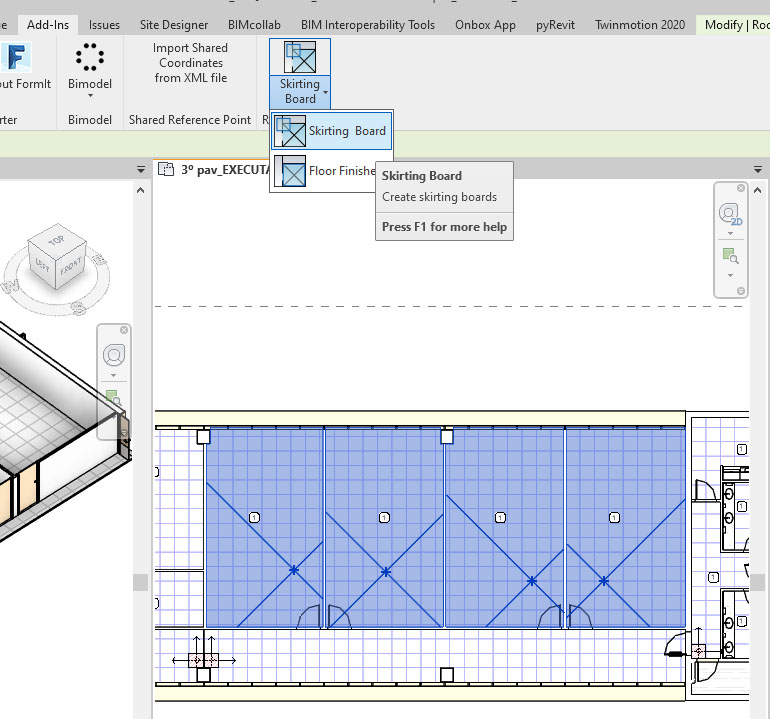Close the plan view navigation bar
Image resolution: width=770 pixels, height=719 pixels.
(x=741, y=188)
